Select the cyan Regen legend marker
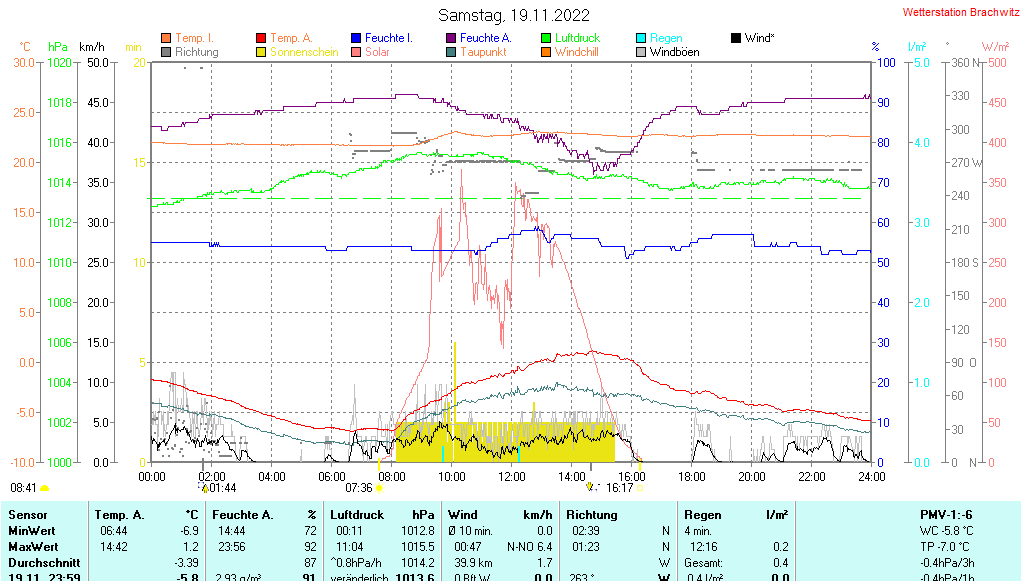Viewport: 1021px width, 581px height. pyautogui.click(x=641, y=38)
